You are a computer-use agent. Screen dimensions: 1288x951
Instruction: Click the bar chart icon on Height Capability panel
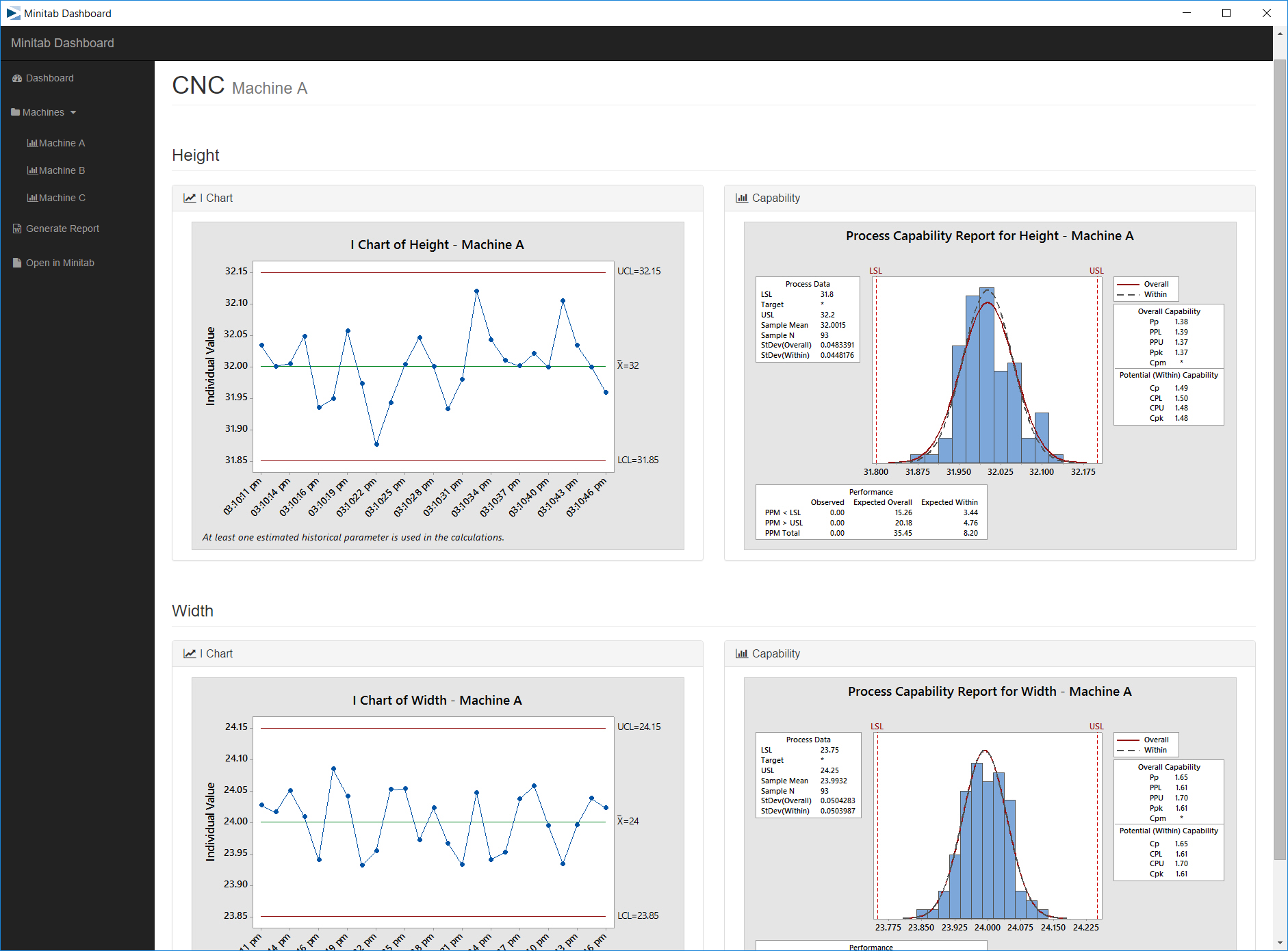coord(742,198)
